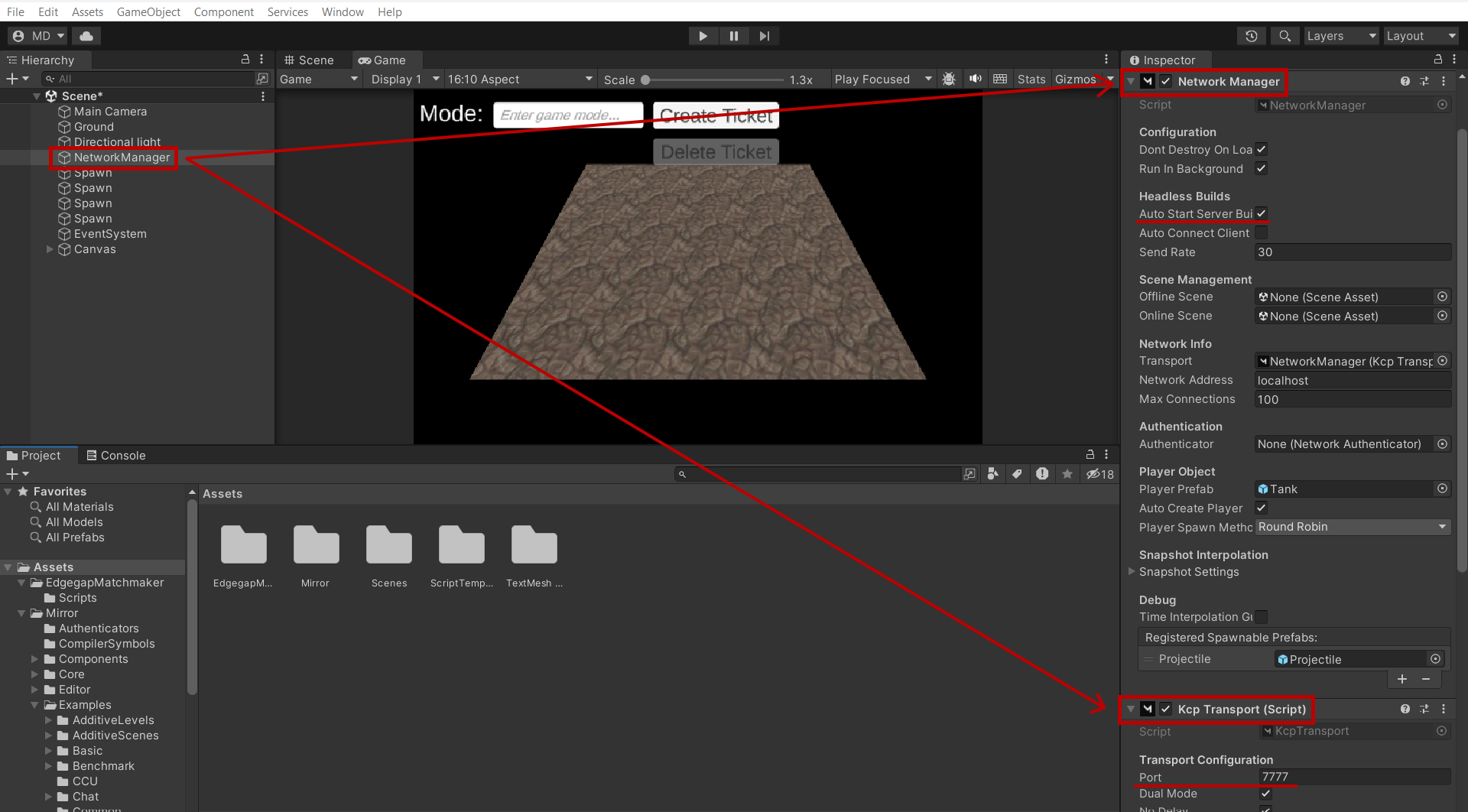Open Player Spawn Method dropdown

coord(1352,527)
